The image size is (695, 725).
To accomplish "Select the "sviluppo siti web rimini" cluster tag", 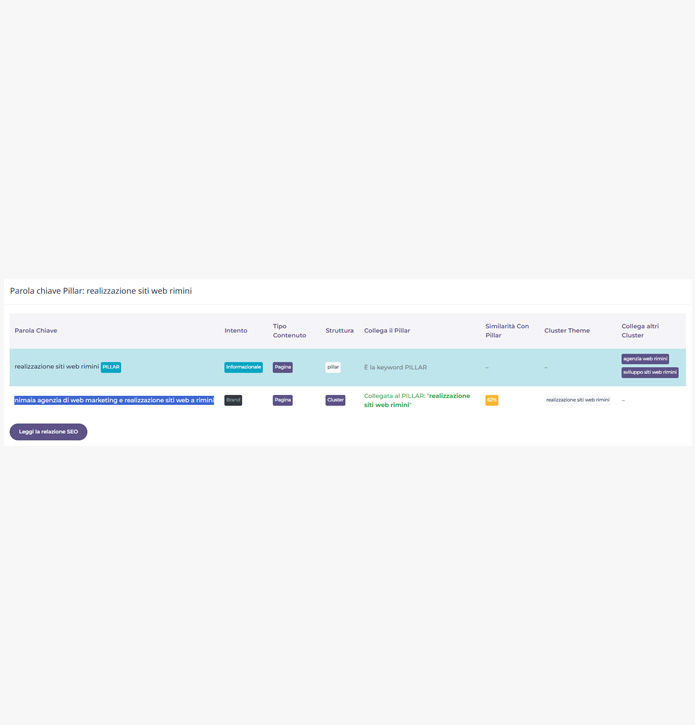I will click(x=650, y=372).
